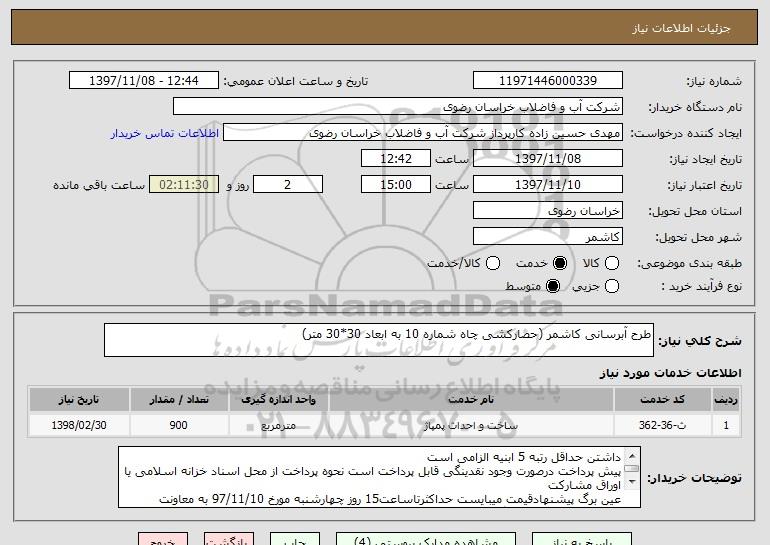The height and width of the screenshot is (545, 770).
Task: Click the validity time field 15:00
Action: point(396,185)
